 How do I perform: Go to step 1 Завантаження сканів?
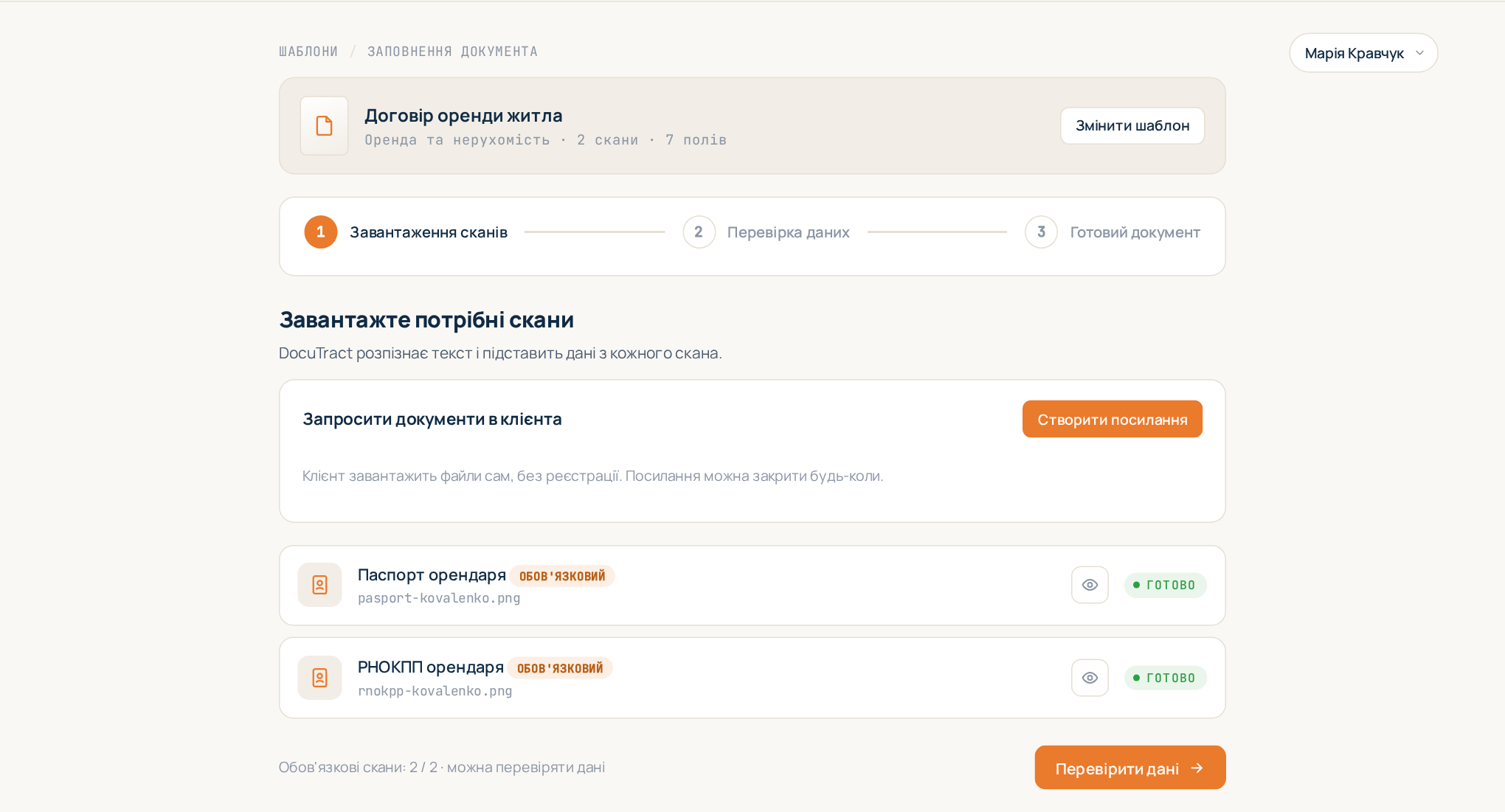tap(406, 232)
